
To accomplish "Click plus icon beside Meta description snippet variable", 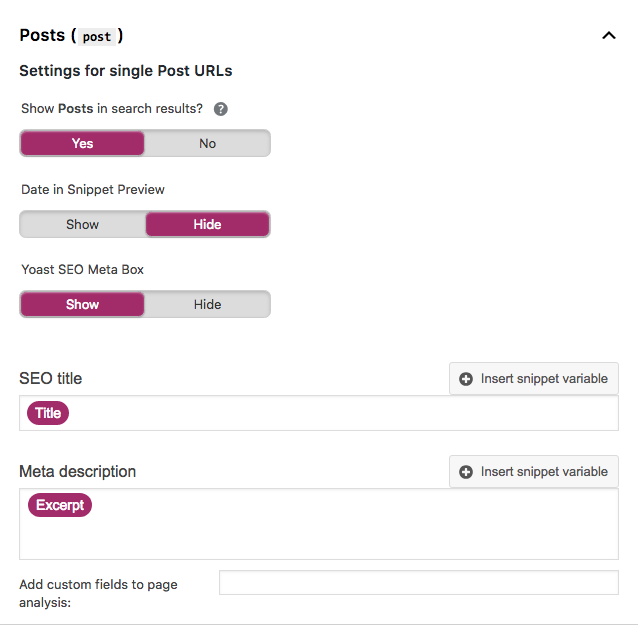I will coord(465,472).
